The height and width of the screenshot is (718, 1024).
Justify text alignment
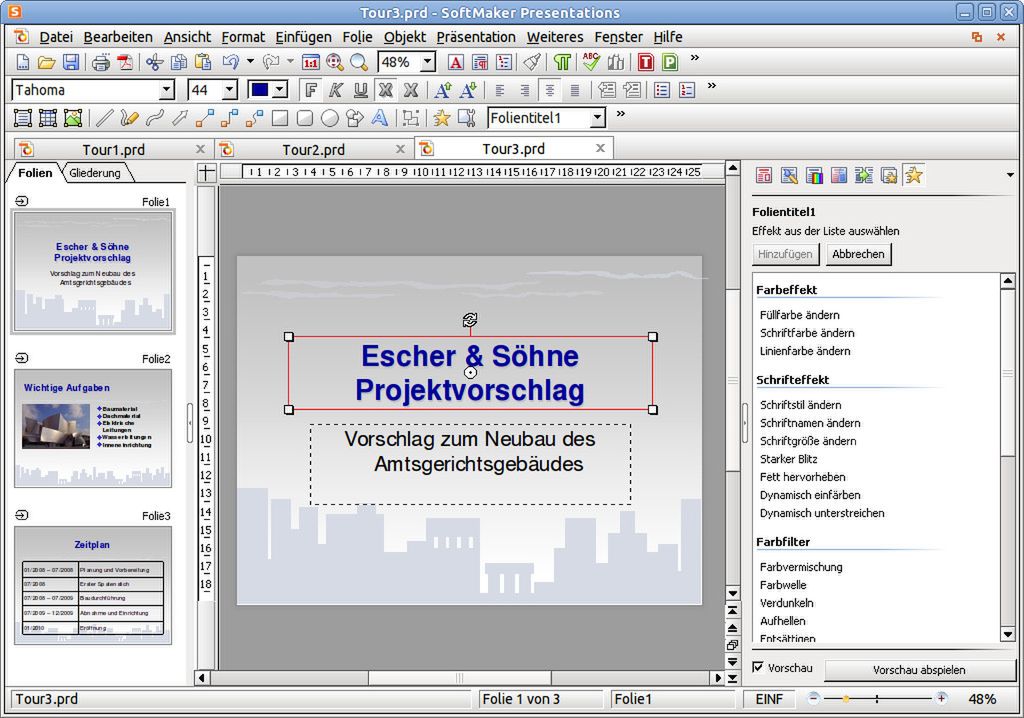[574, 90]
